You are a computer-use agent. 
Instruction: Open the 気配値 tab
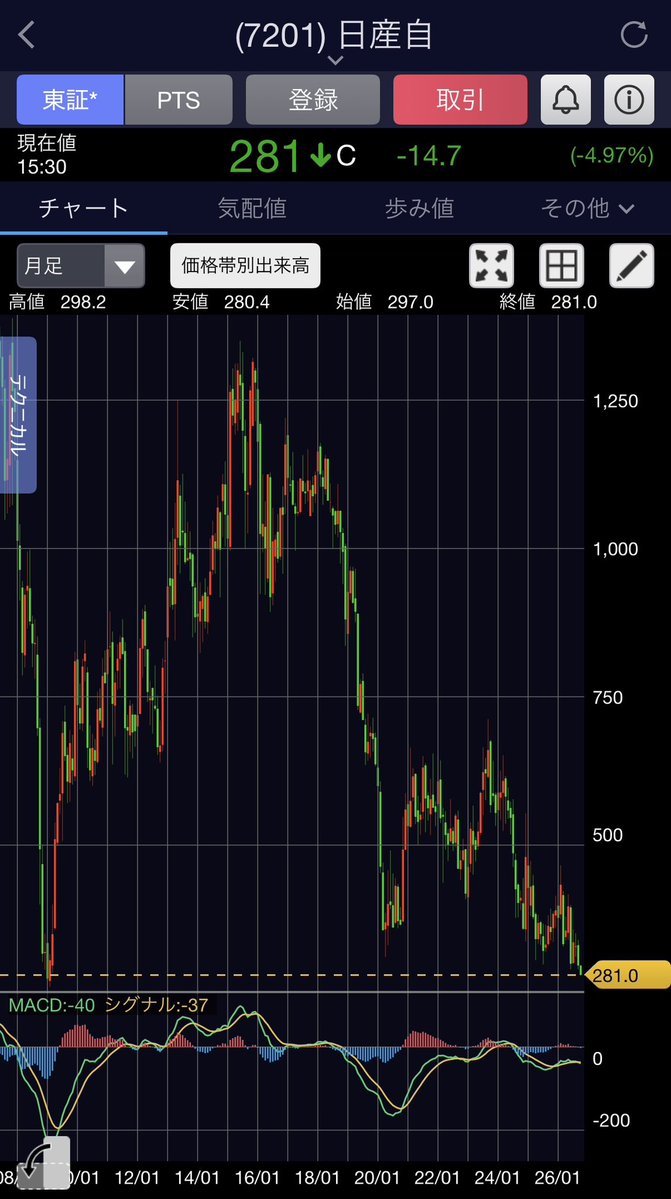[252, 208]
